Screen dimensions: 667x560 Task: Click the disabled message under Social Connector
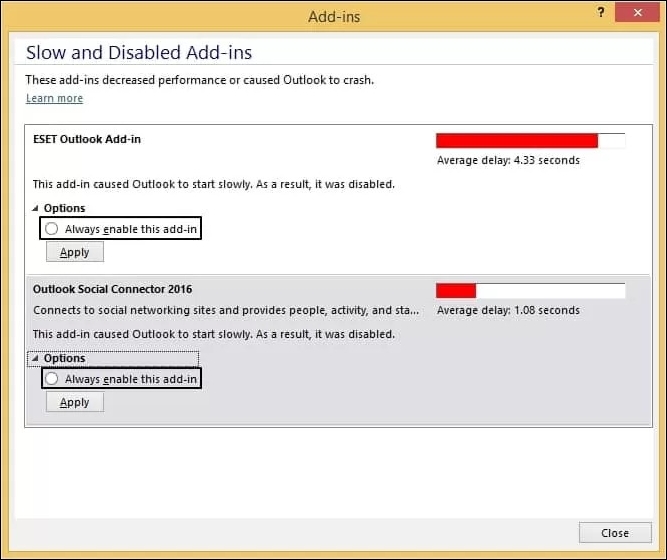coord(214,334)
